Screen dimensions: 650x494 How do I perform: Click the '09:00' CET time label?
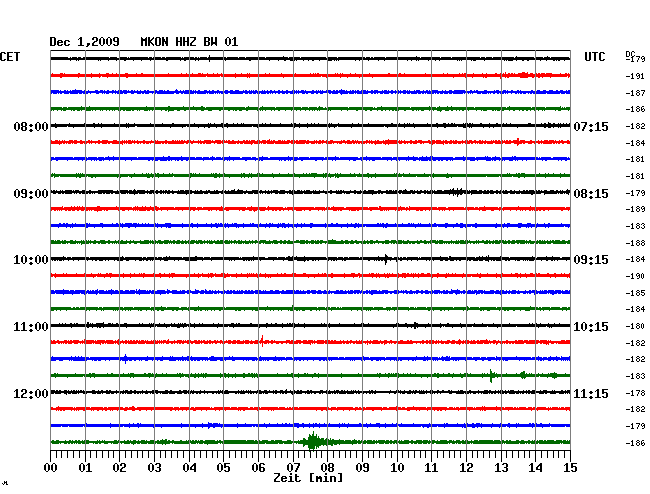pos(31,194)
